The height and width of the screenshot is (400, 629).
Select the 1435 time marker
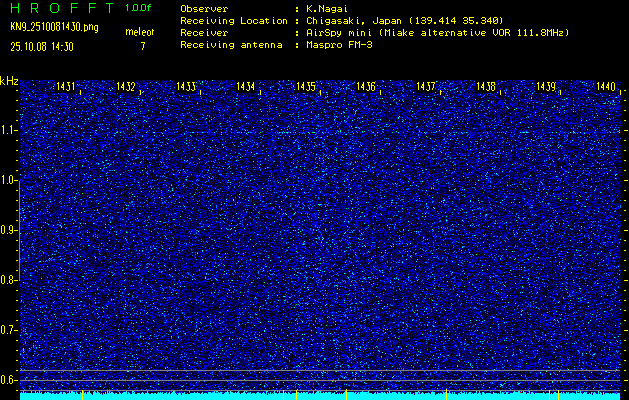(306, 87)
